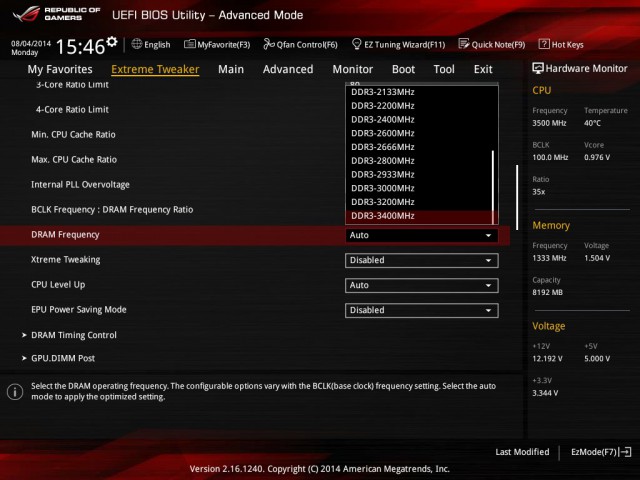Click CPU frequency 3500 MHz value
The width and height of the screenshot is (640, 480).
549,123
